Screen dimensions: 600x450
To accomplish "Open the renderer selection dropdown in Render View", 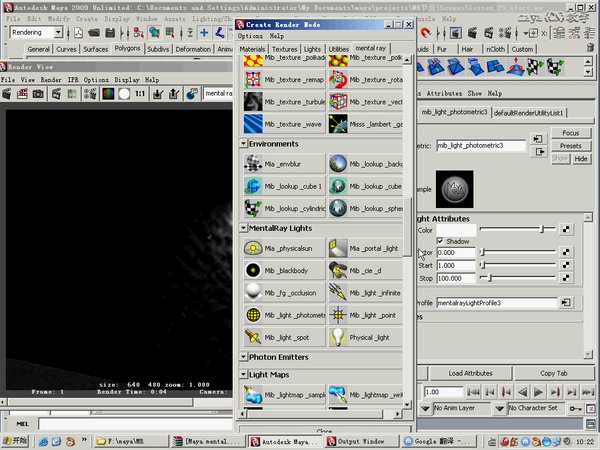I will (218, 93).
